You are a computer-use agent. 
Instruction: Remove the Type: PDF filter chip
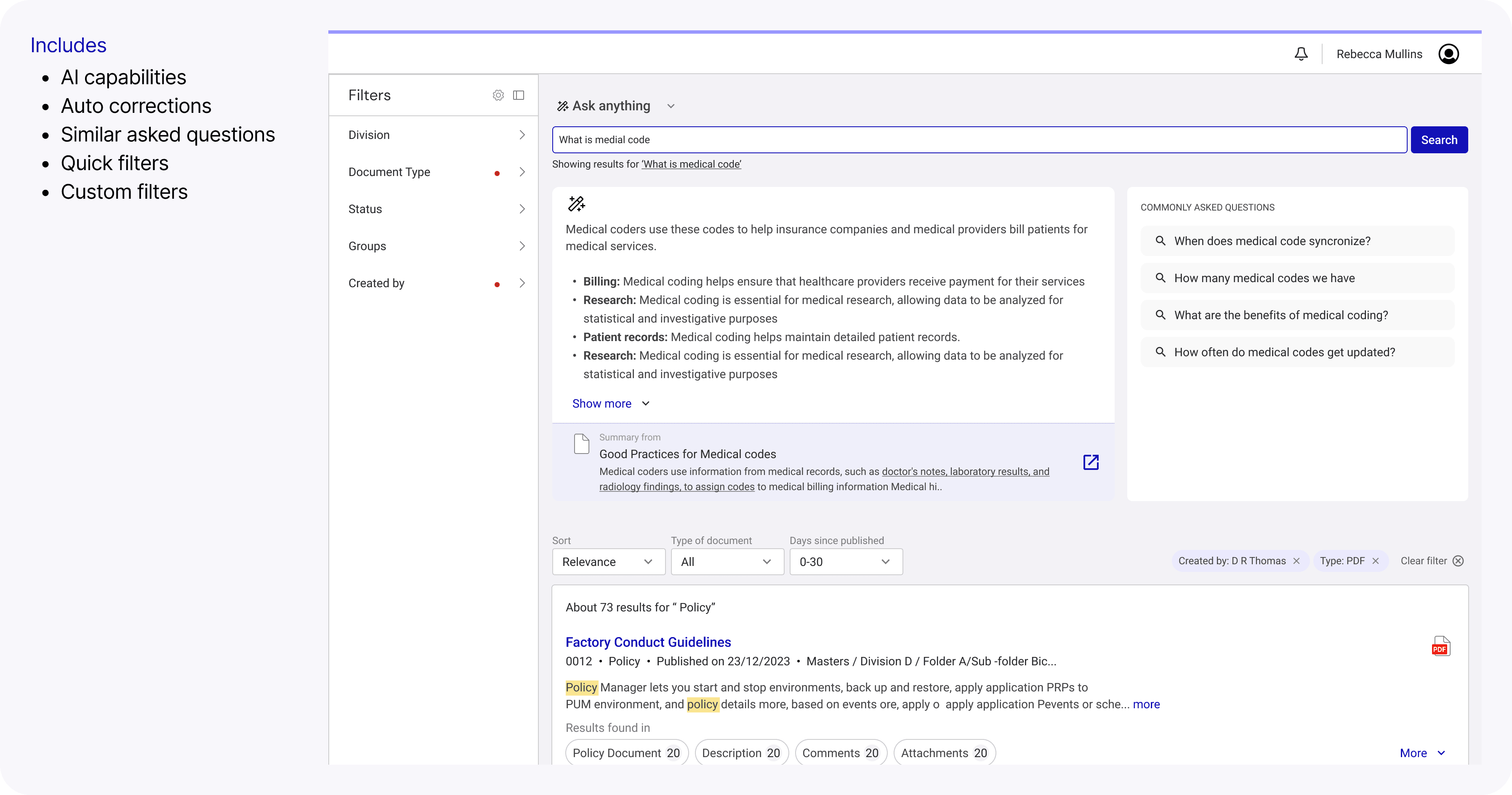coord(1375,561)
